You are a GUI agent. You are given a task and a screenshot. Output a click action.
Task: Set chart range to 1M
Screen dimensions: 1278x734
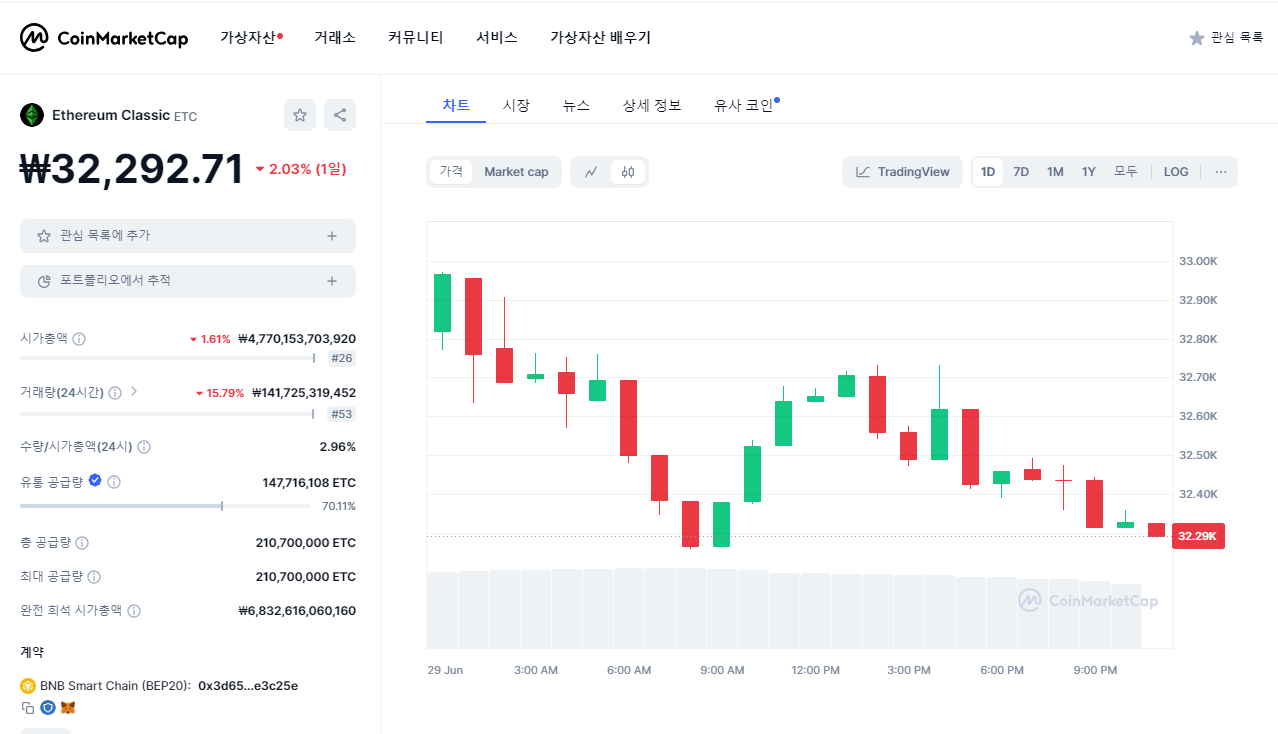coord(1055,172)
